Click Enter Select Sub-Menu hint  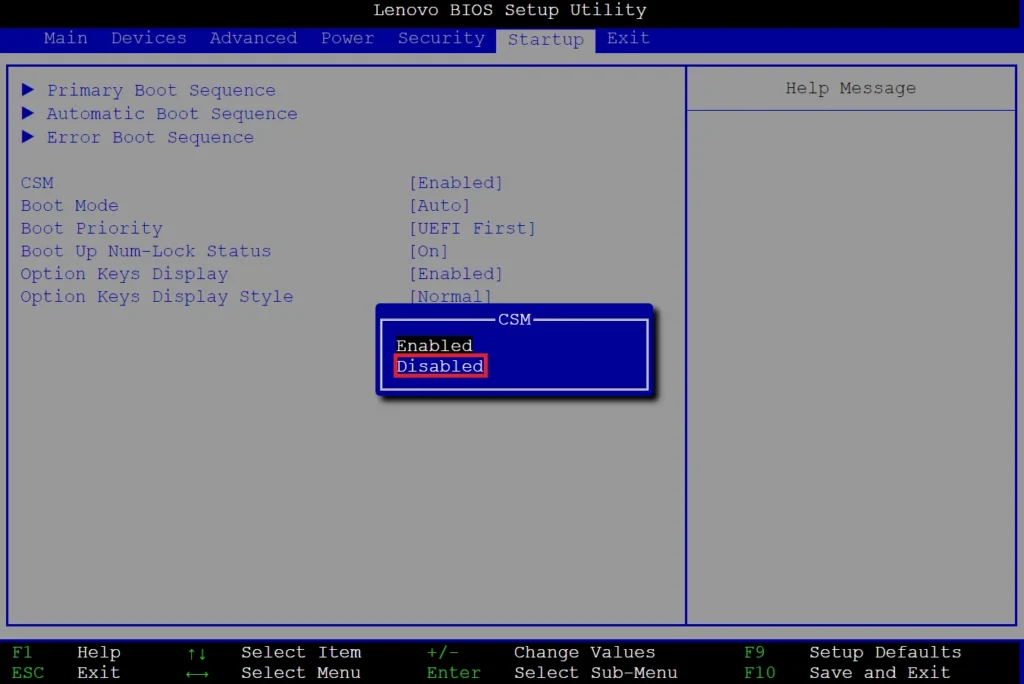[x=552, y=673]
